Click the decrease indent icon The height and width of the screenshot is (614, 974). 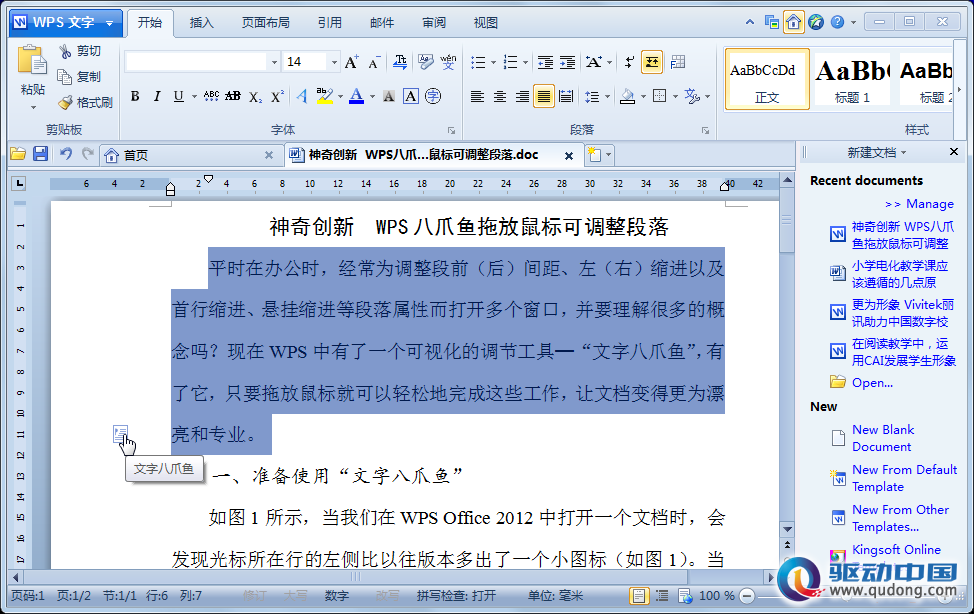coord(545,62)
